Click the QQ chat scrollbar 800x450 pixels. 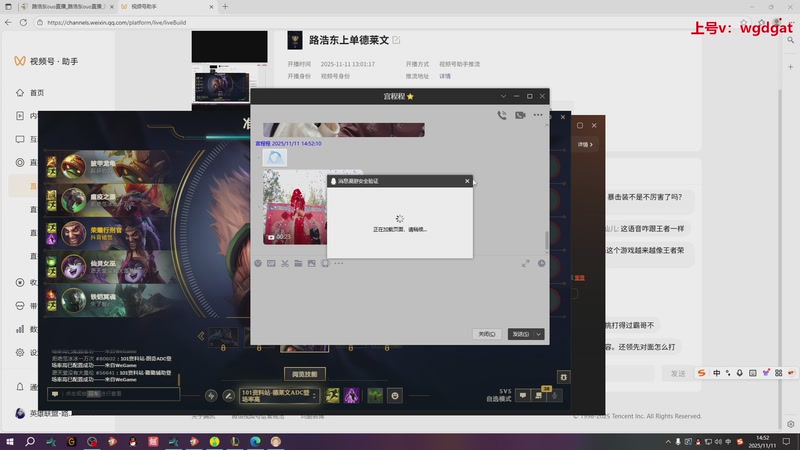[x=546, y=240]
